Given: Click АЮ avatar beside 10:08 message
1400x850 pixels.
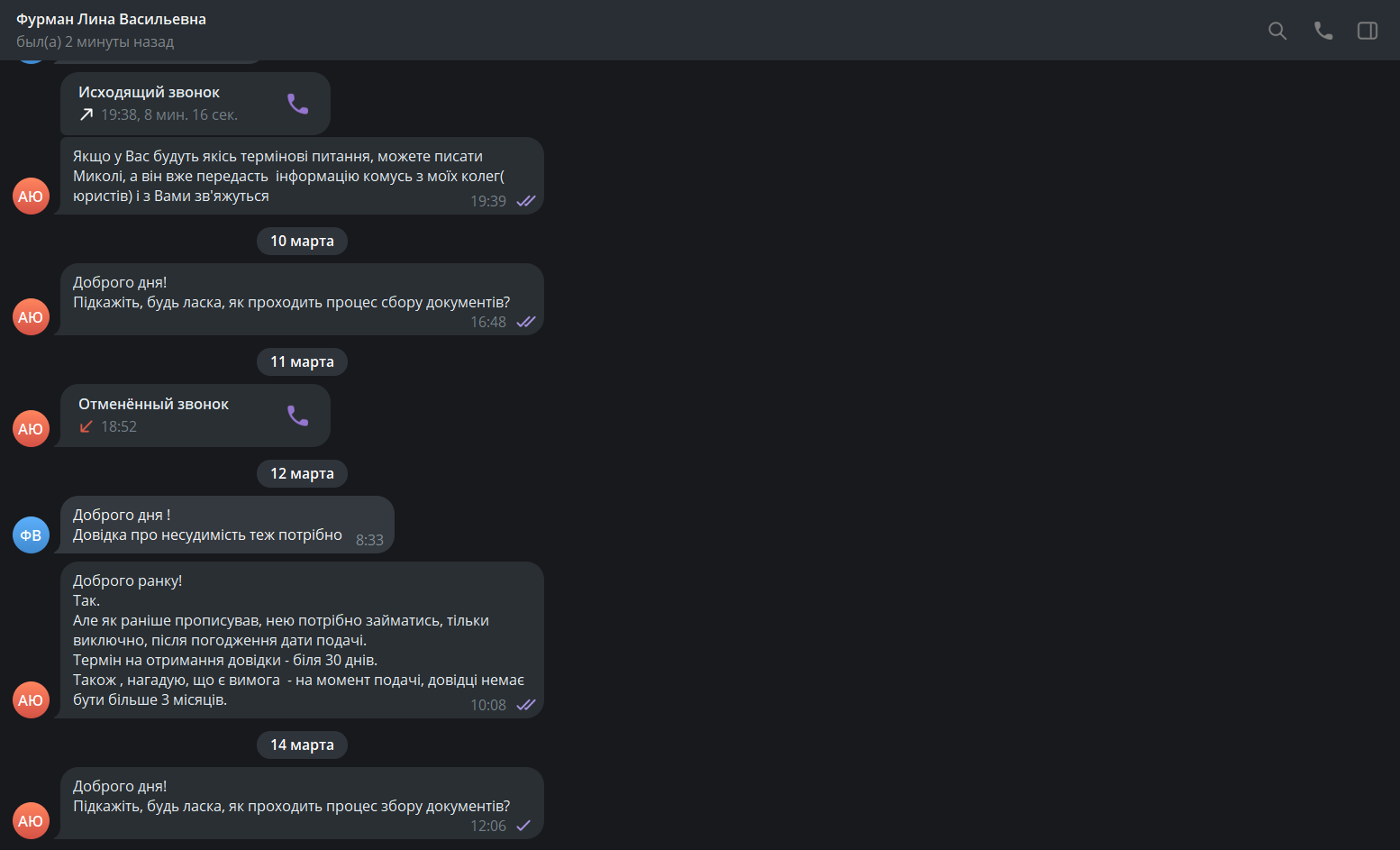Looking at the screenshot, I should click(x=31, y=699).
